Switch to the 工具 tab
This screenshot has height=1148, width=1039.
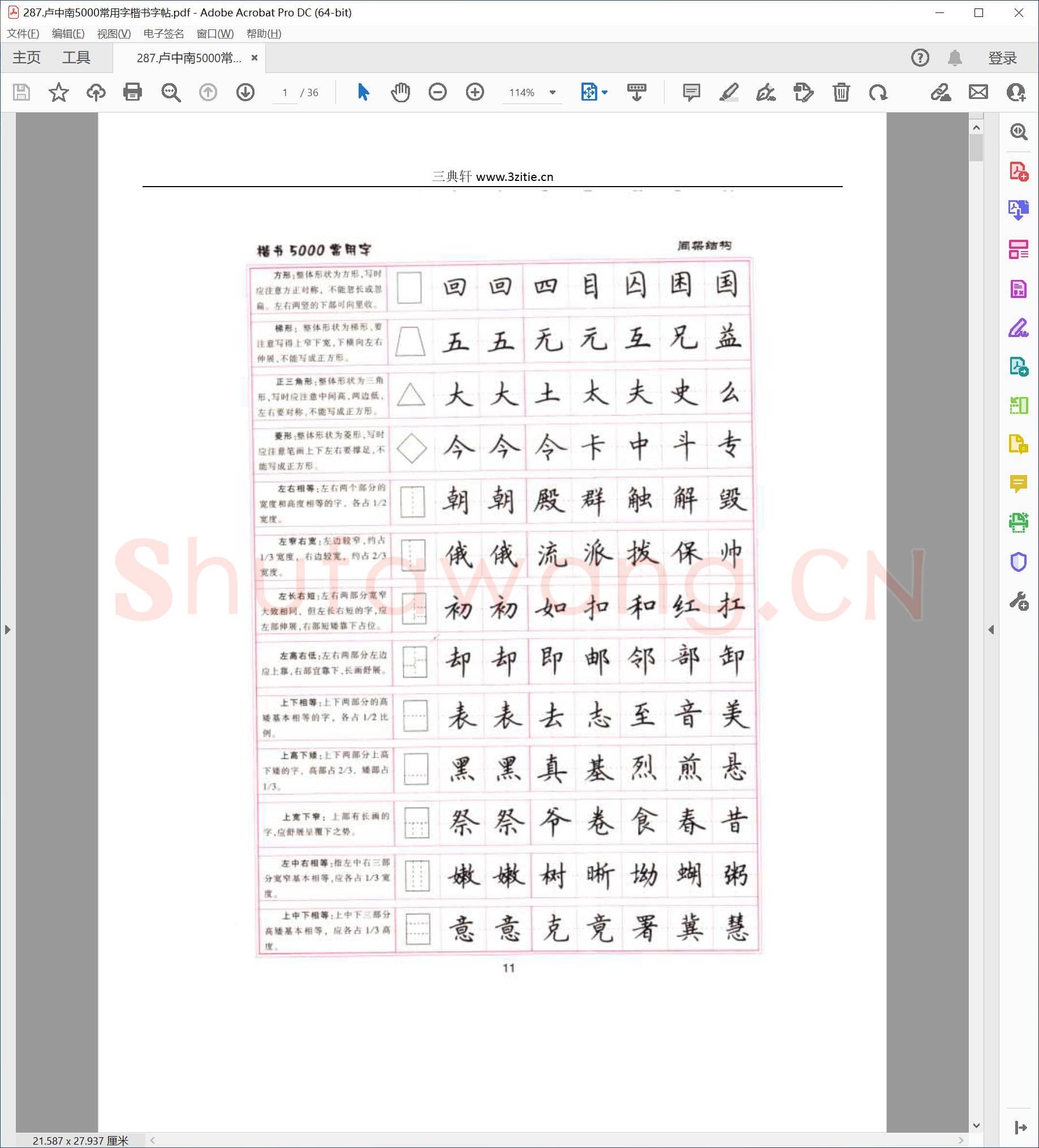pyautogui.click(x=77, y=57)
